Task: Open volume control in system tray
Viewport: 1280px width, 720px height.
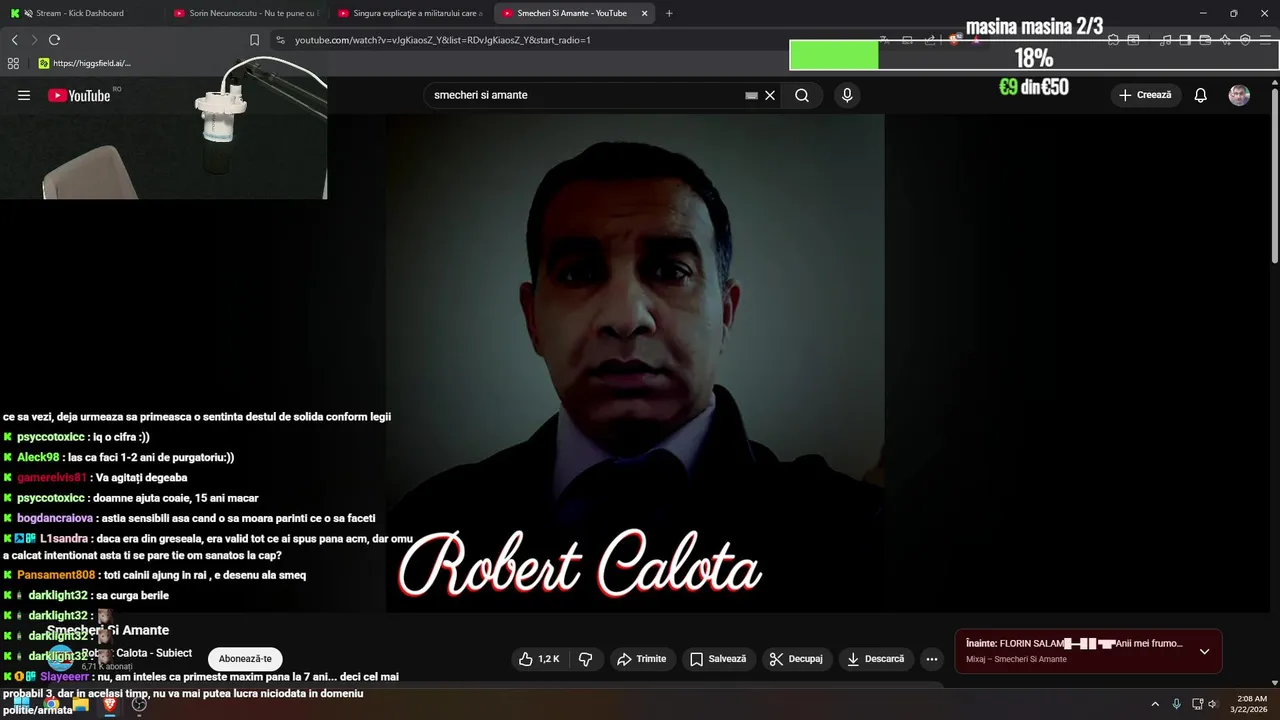Action: [1213, 704]
